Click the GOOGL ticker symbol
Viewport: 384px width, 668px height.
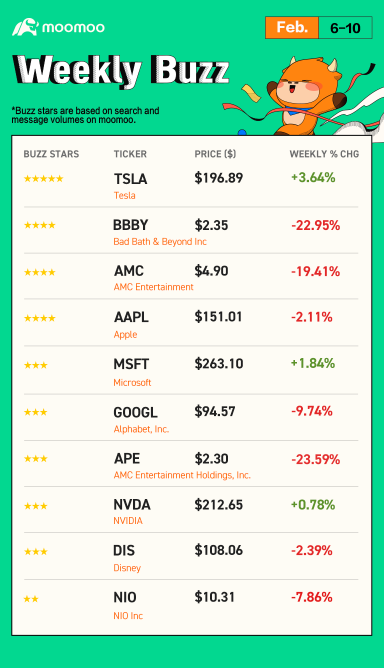pyautogui.click(x=135, y=412)
